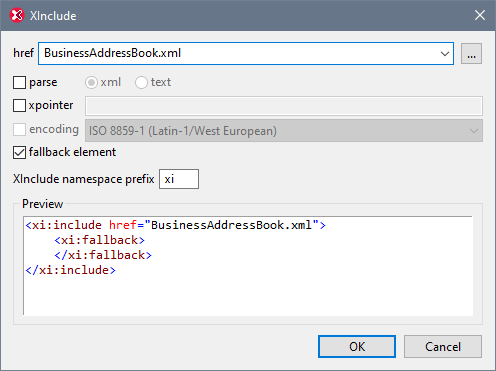The image size is (496, 371).
Task: Close the XInclude dialog window
Action: click(480, 15)
